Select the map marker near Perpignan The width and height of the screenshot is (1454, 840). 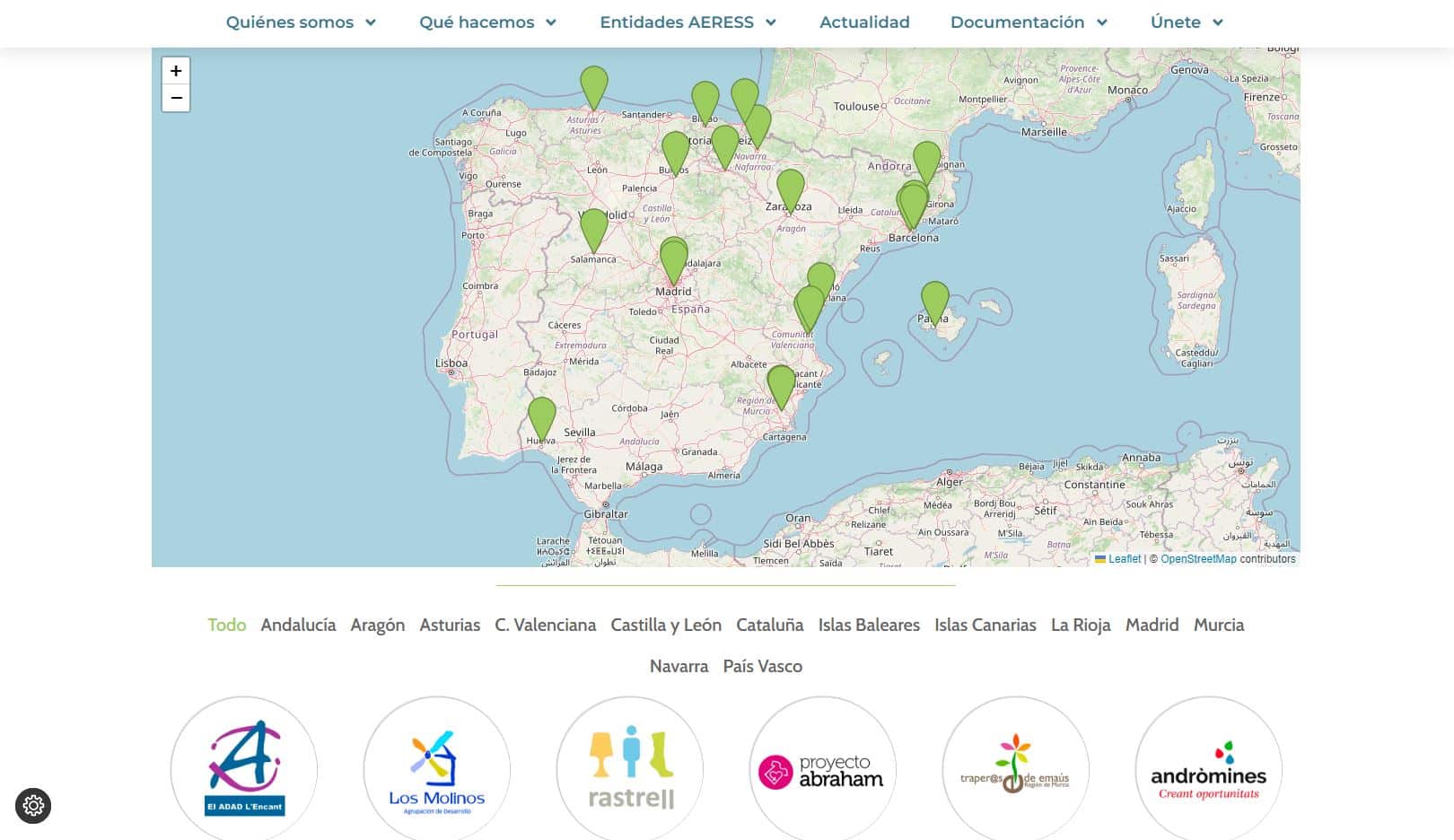(926, 163)
